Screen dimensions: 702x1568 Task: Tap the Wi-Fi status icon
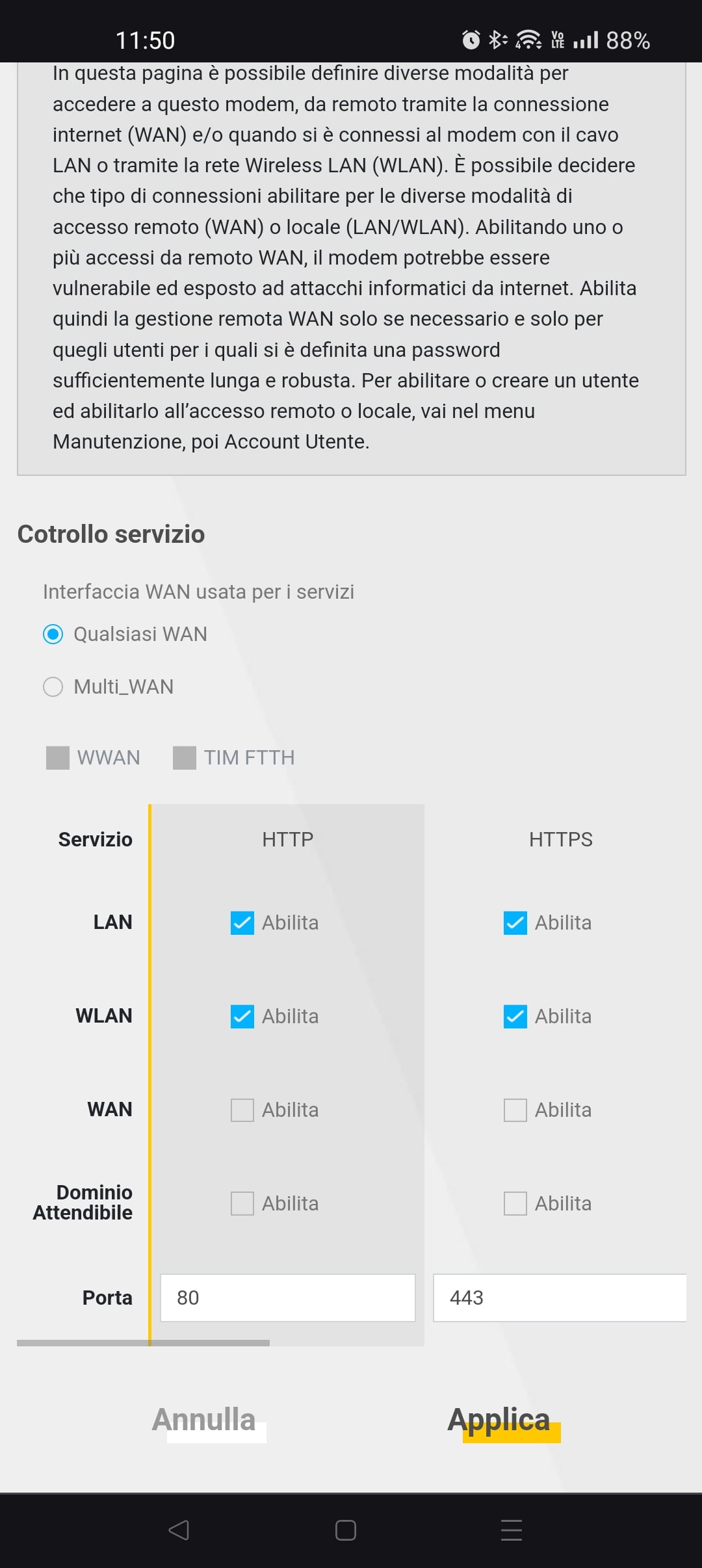tap(528, 40)
